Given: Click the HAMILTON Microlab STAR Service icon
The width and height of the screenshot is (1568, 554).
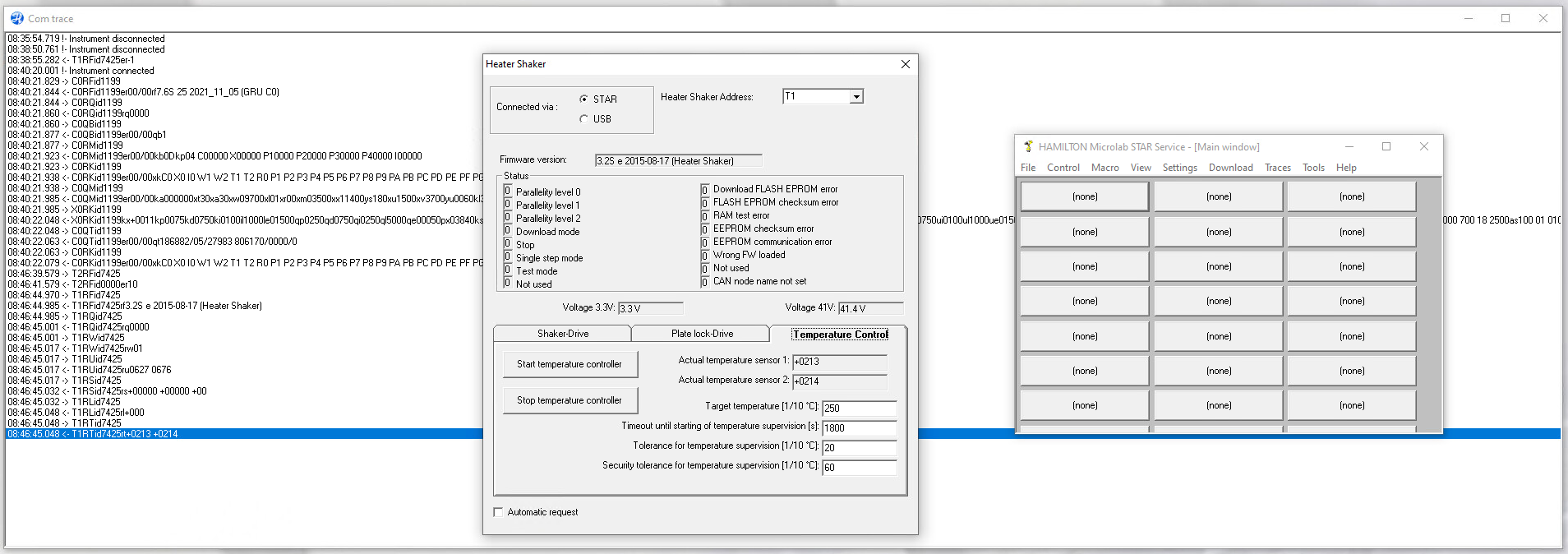Looking at the screenshot, I should coord(1027,146).
